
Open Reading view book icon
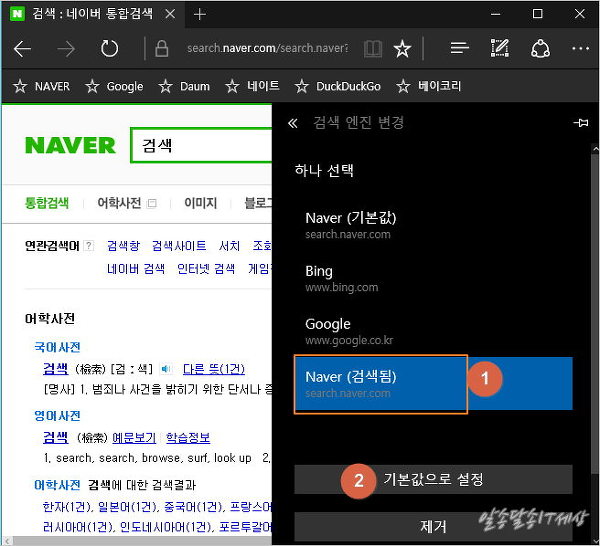372,49
